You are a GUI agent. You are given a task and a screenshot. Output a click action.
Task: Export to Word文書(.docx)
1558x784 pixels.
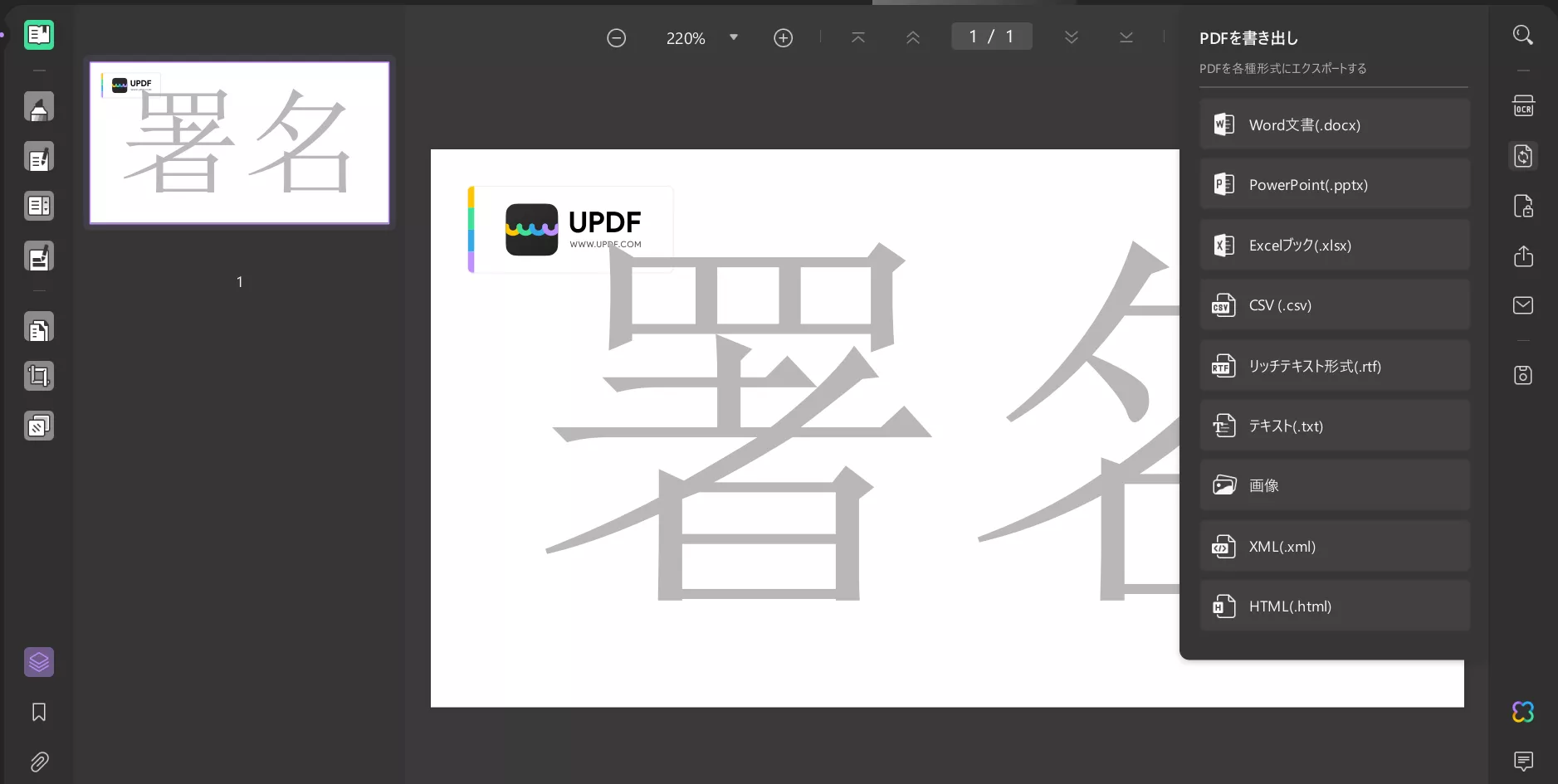(x=1335, y=124)
